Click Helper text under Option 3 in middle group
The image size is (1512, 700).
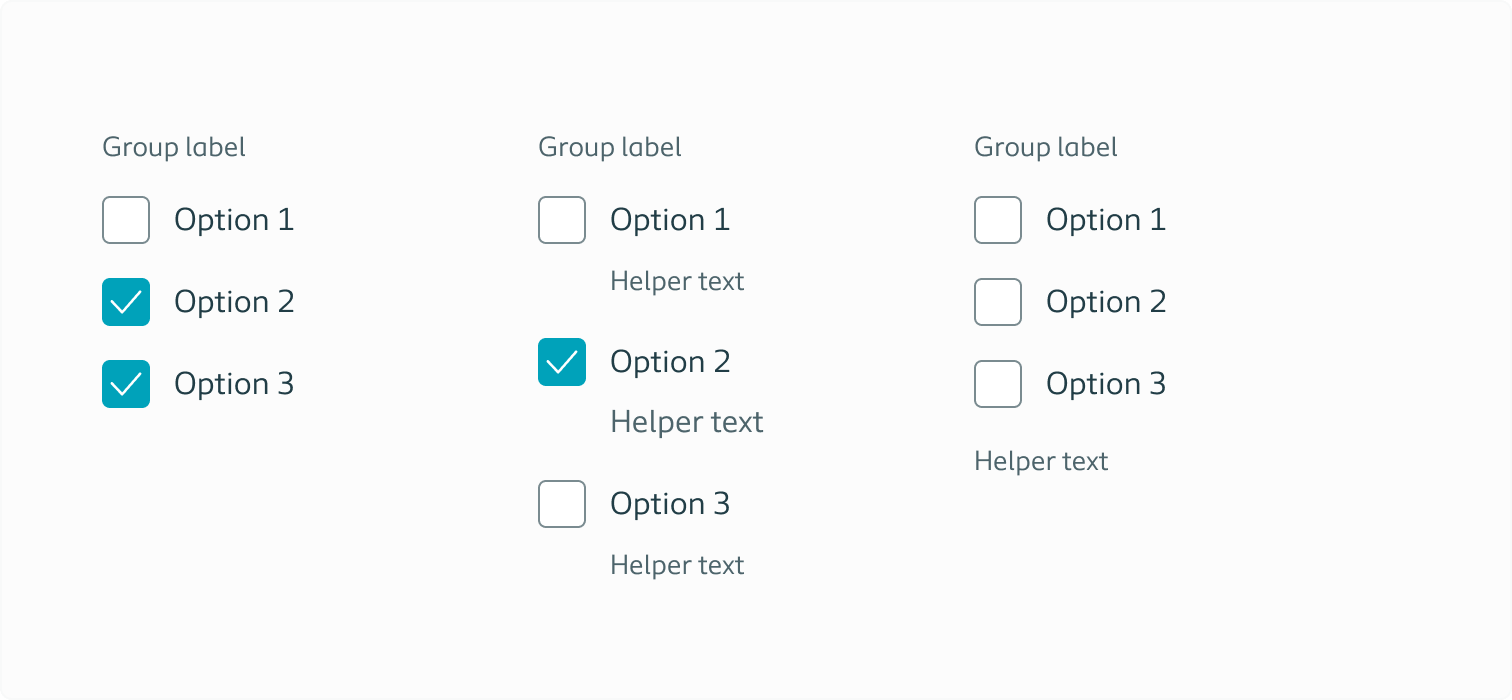point(677,564)
